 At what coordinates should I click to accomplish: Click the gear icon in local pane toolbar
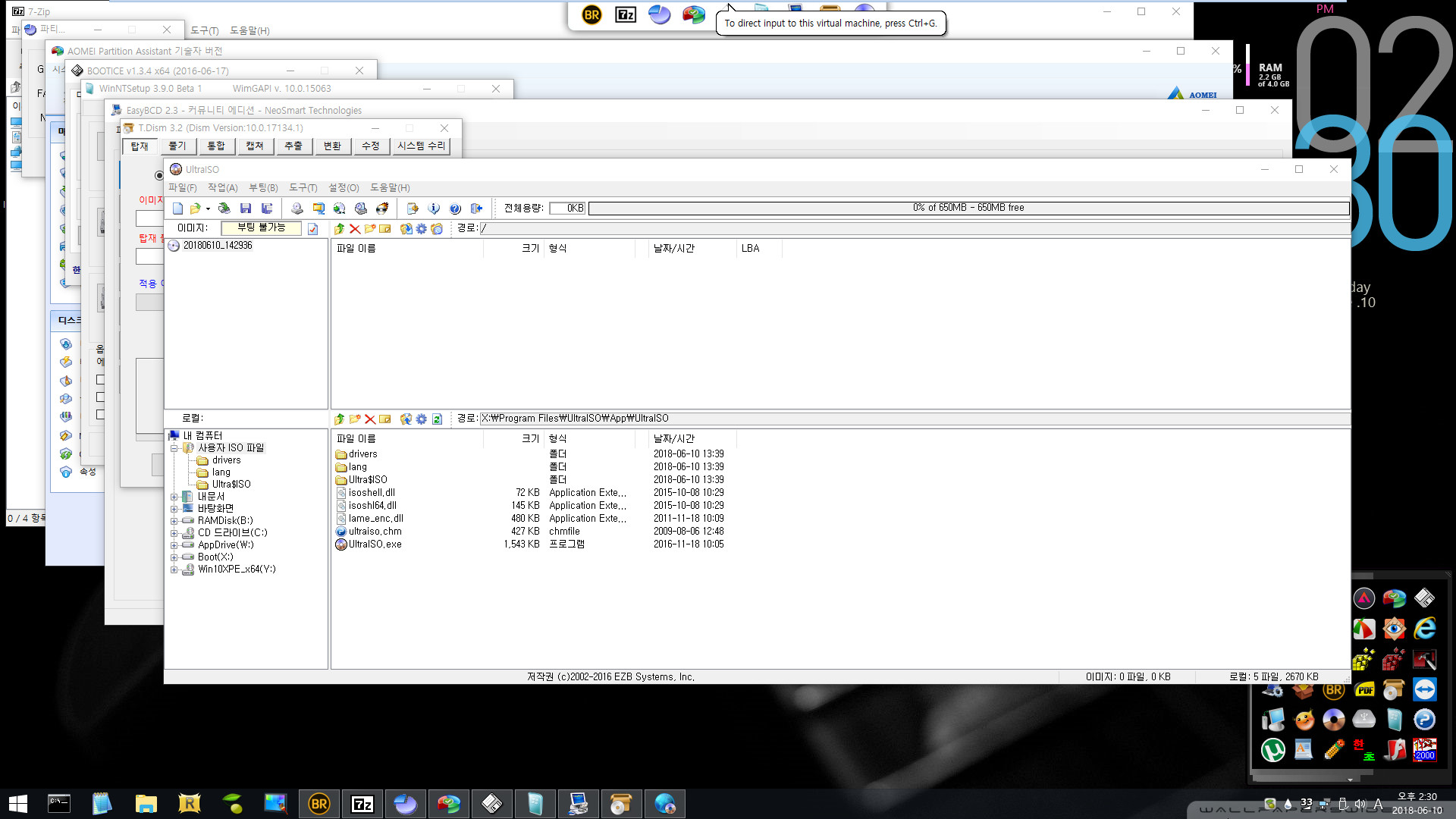[x=422, y=419]
